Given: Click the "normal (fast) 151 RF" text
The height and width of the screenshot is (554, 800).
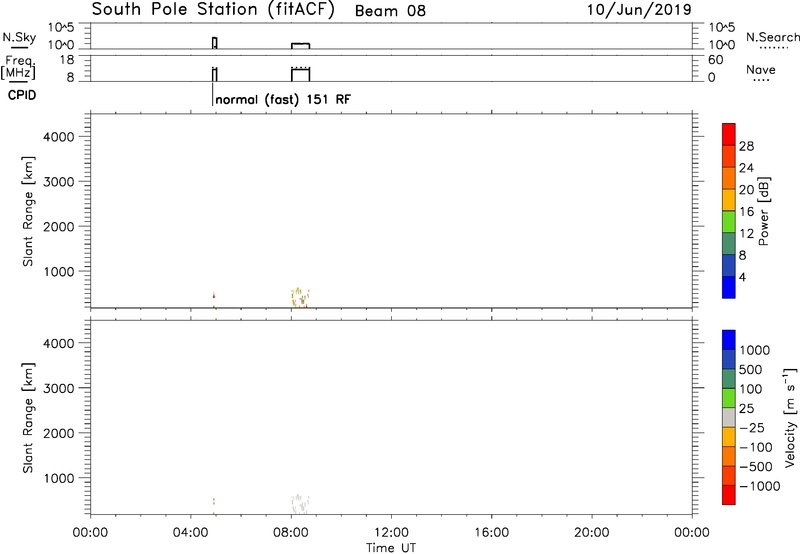Looking at the screenshot, I should pyautogui.click(x=283, y=99).
